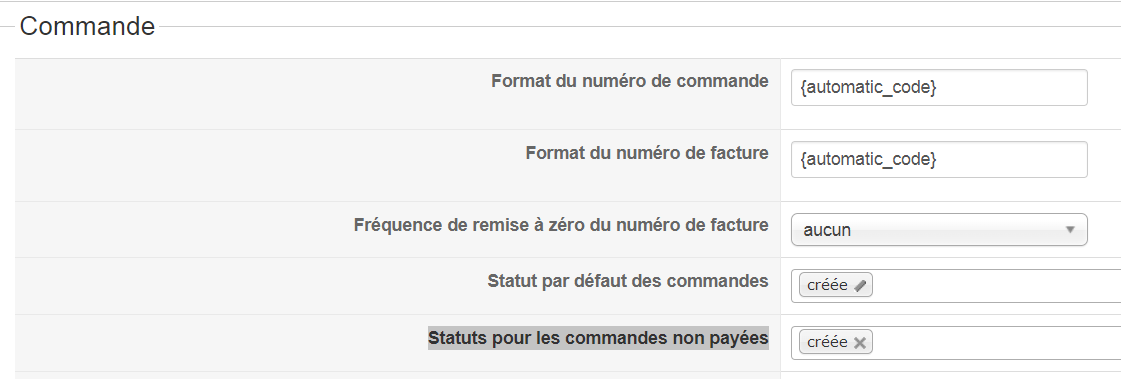The width and height of the screenshot is (1121, 379).
Task: Open the invoice number reset frequency dropdown
Action: tap(939, 230)
